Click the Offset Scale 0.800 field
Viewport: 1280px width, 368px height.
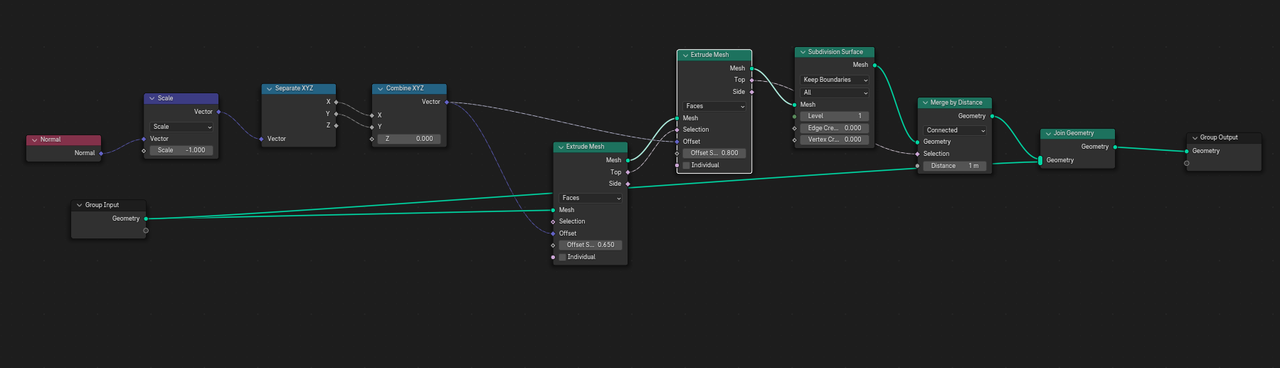click(x=714, y=153)
